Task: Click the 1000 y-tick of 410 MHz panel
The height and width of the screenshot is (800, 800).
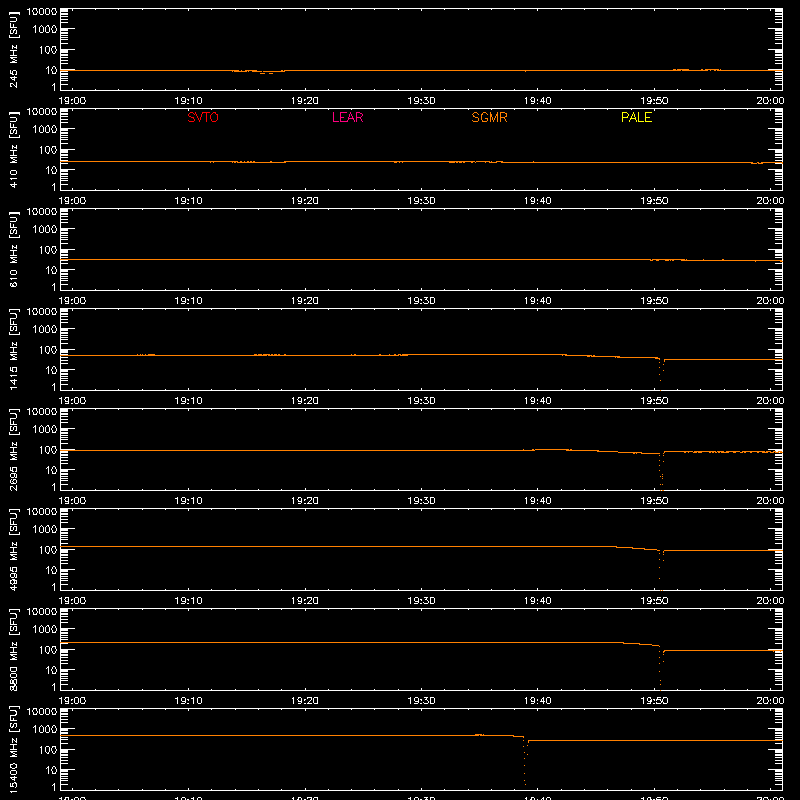Action: point(45,130)
